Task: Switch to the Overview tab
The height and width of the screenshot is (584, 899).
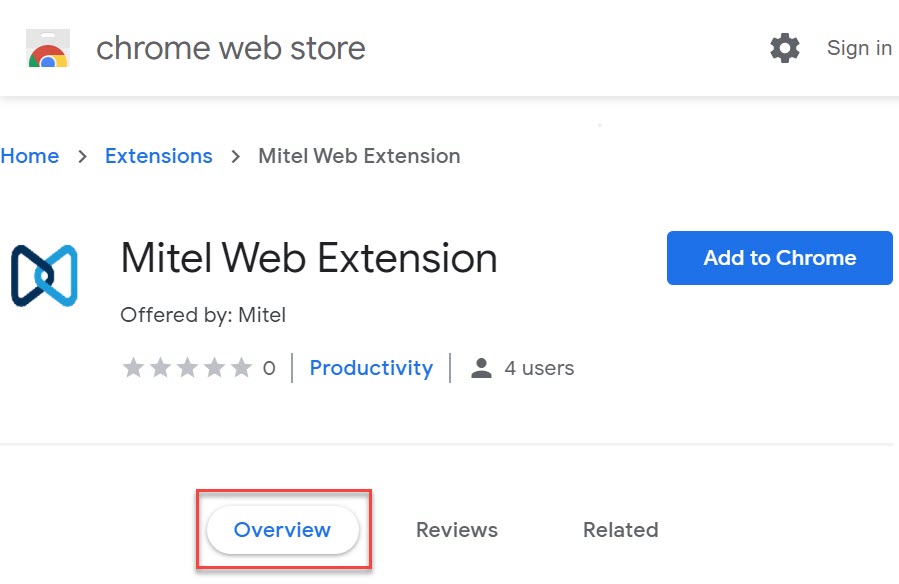Action: [282, 530]
